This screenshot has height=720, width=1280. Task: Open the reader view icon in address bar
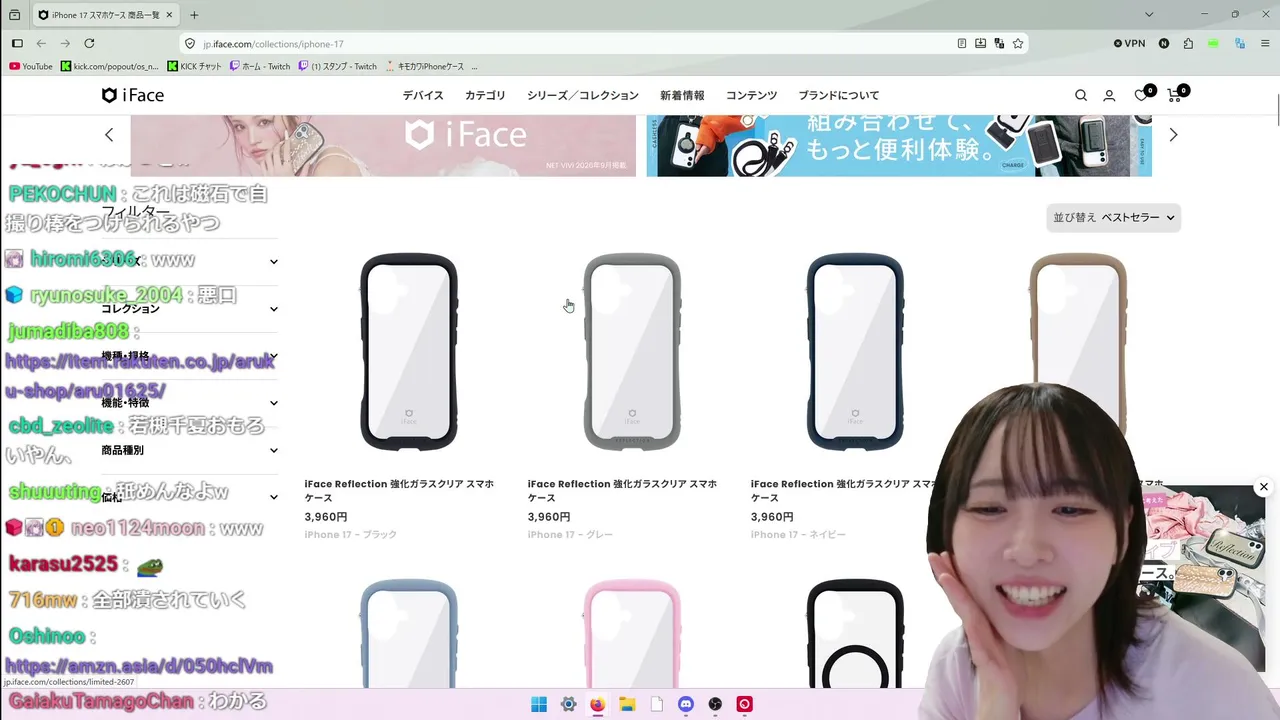[x=962, y=44]
